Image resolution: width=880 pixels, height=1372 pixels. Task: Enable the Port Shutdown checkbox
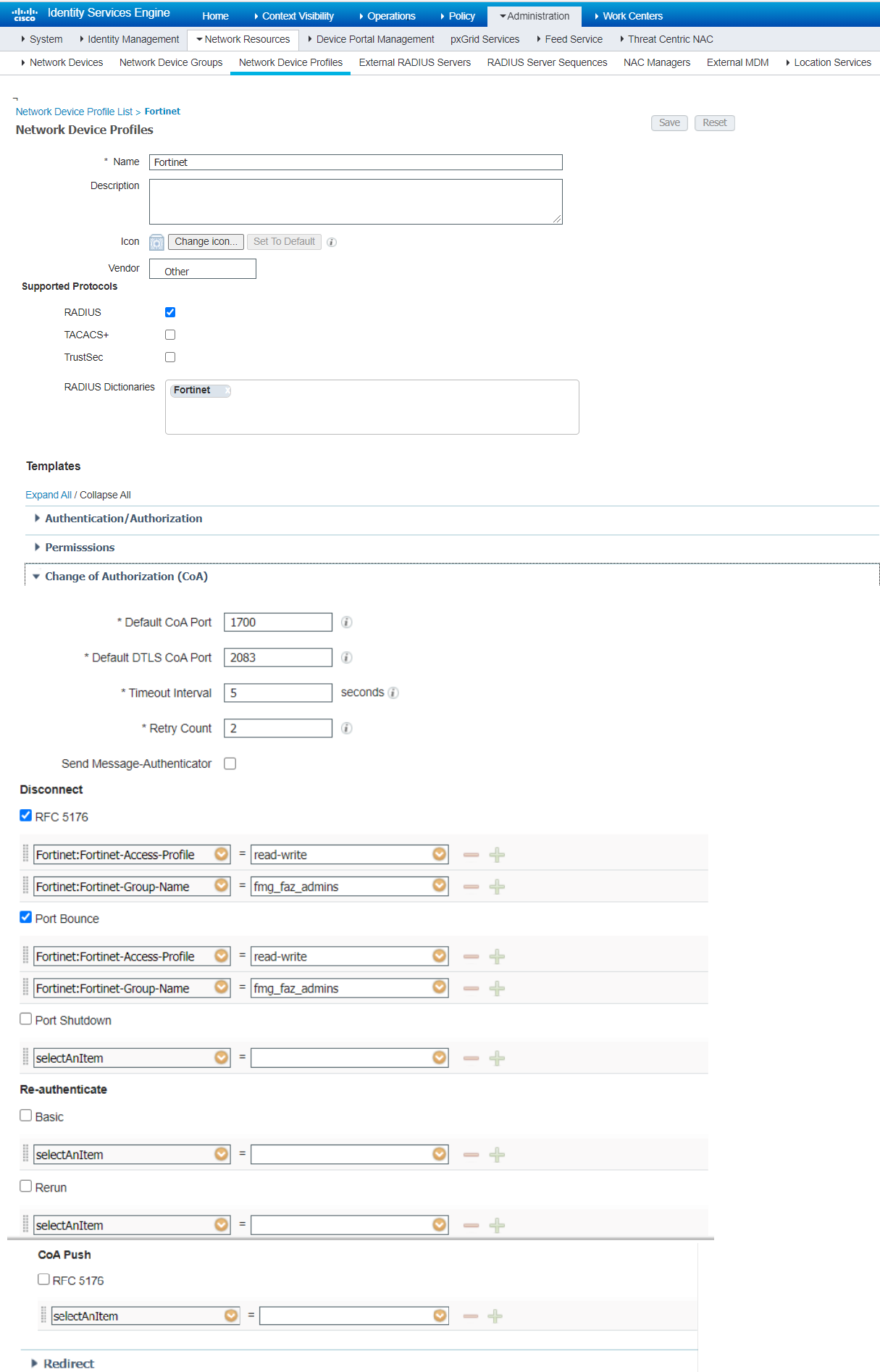click(26, 1019)
